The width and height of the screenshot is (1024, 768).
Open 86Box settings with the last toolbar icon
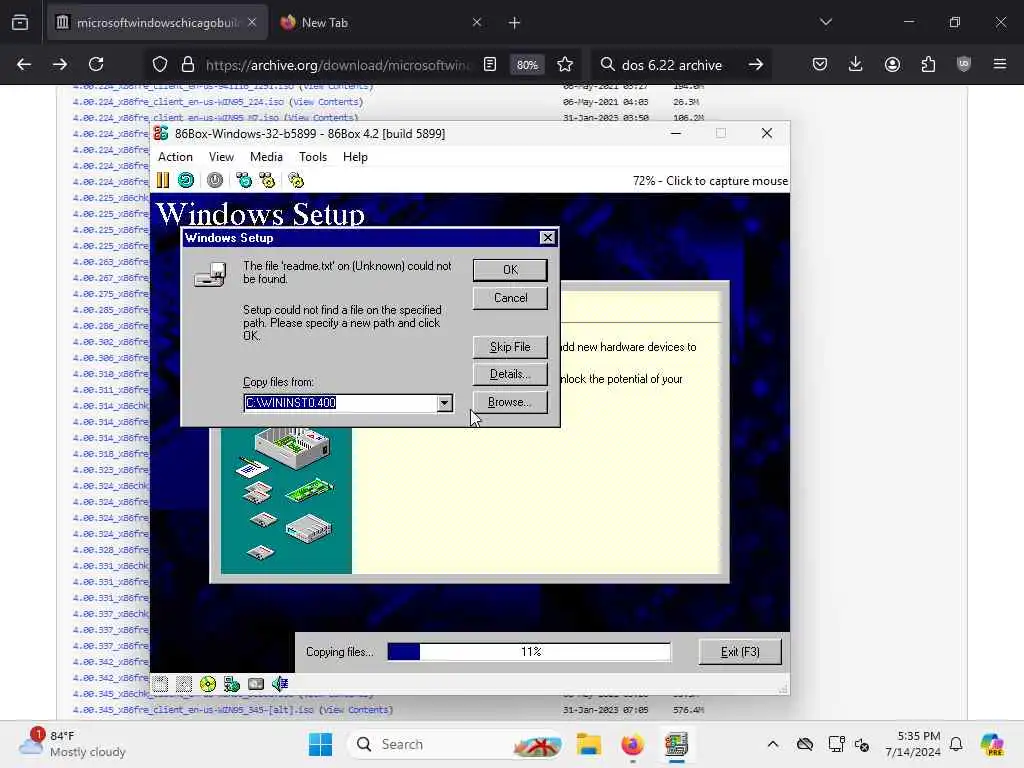296,180
